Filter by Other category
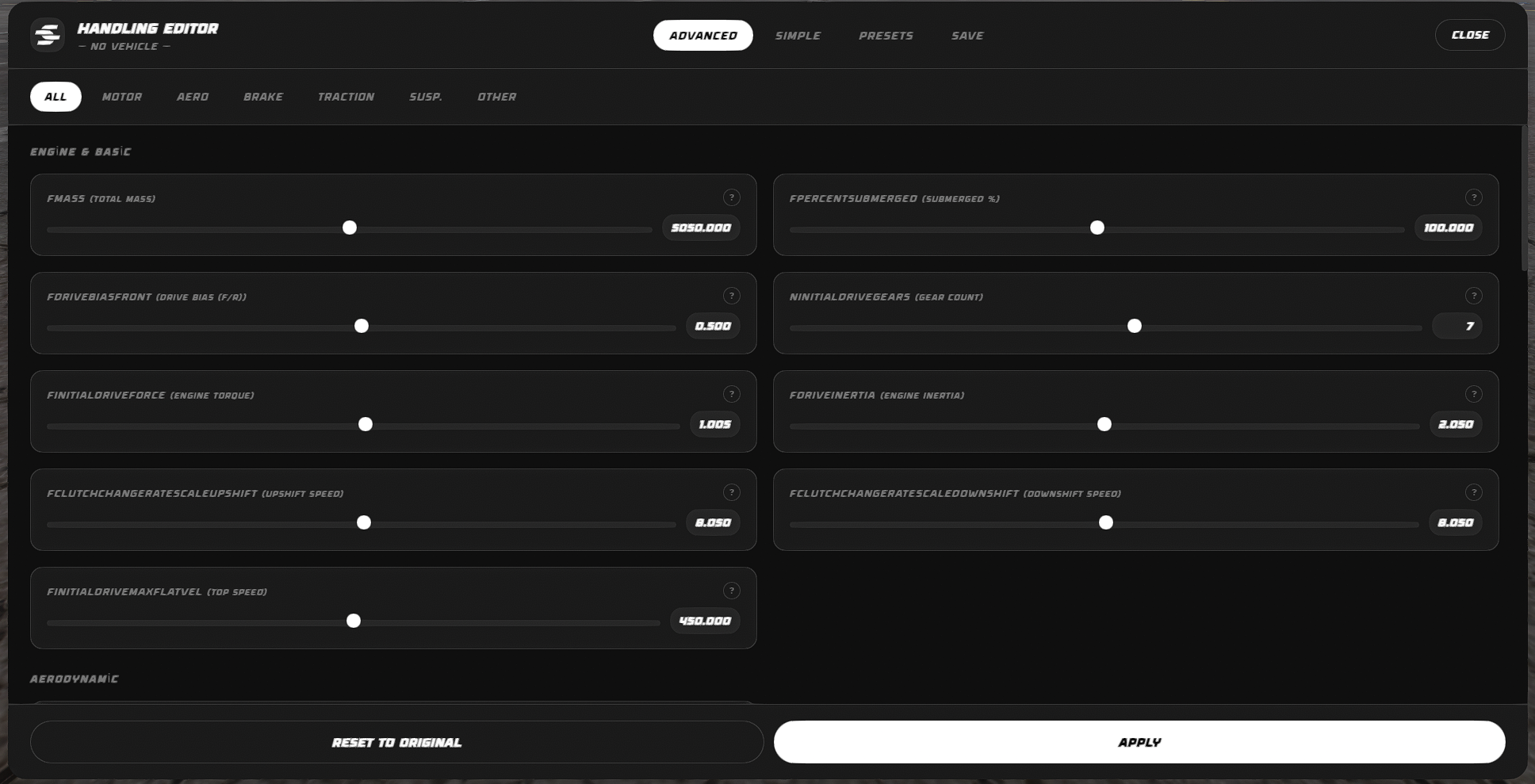Image resolution: width=1535 pixels, height=784 pixels. [x=496, y=97]
